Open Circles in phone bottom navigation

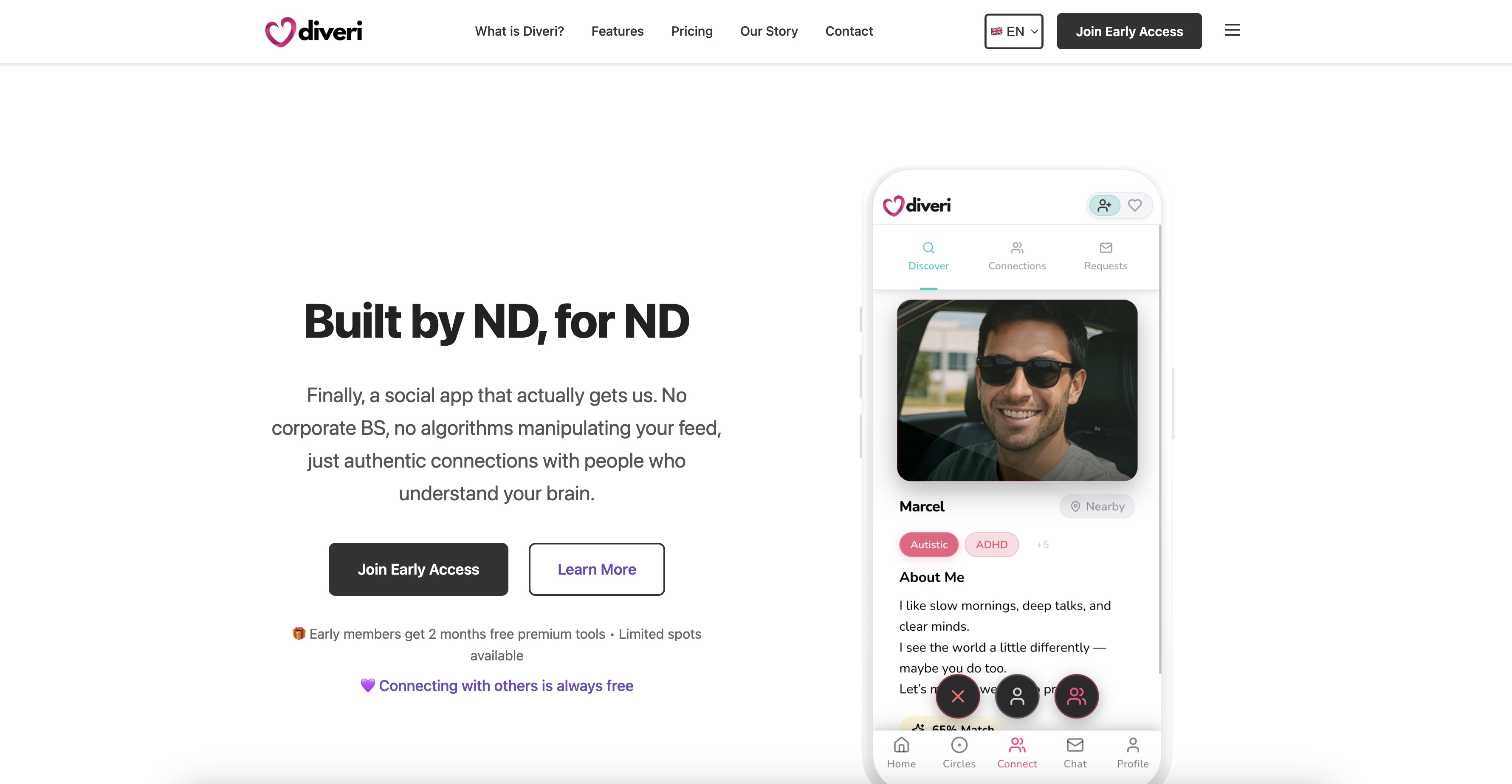(x=959, y=752)
